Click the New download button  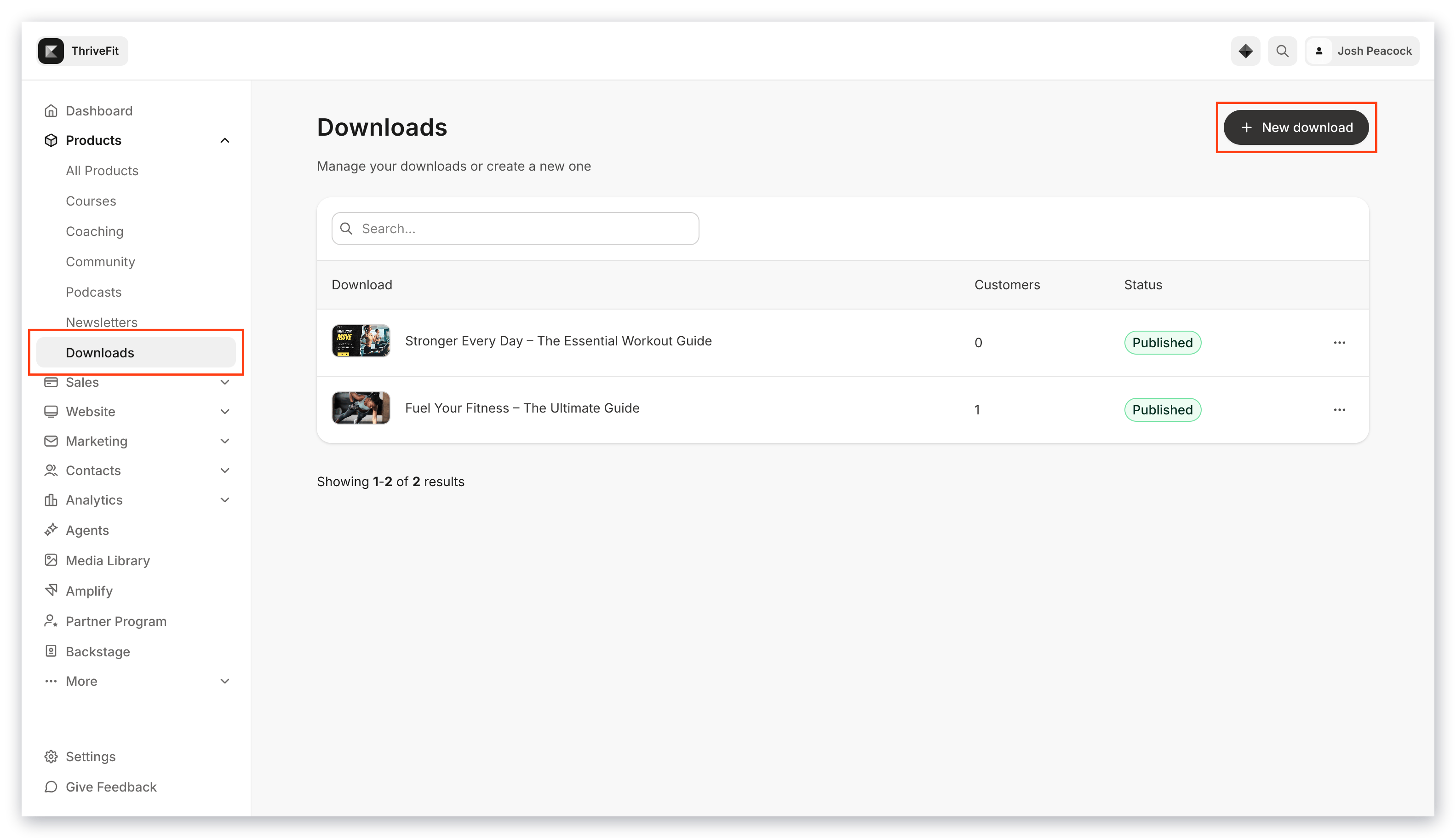click(x=1295, y=127)
